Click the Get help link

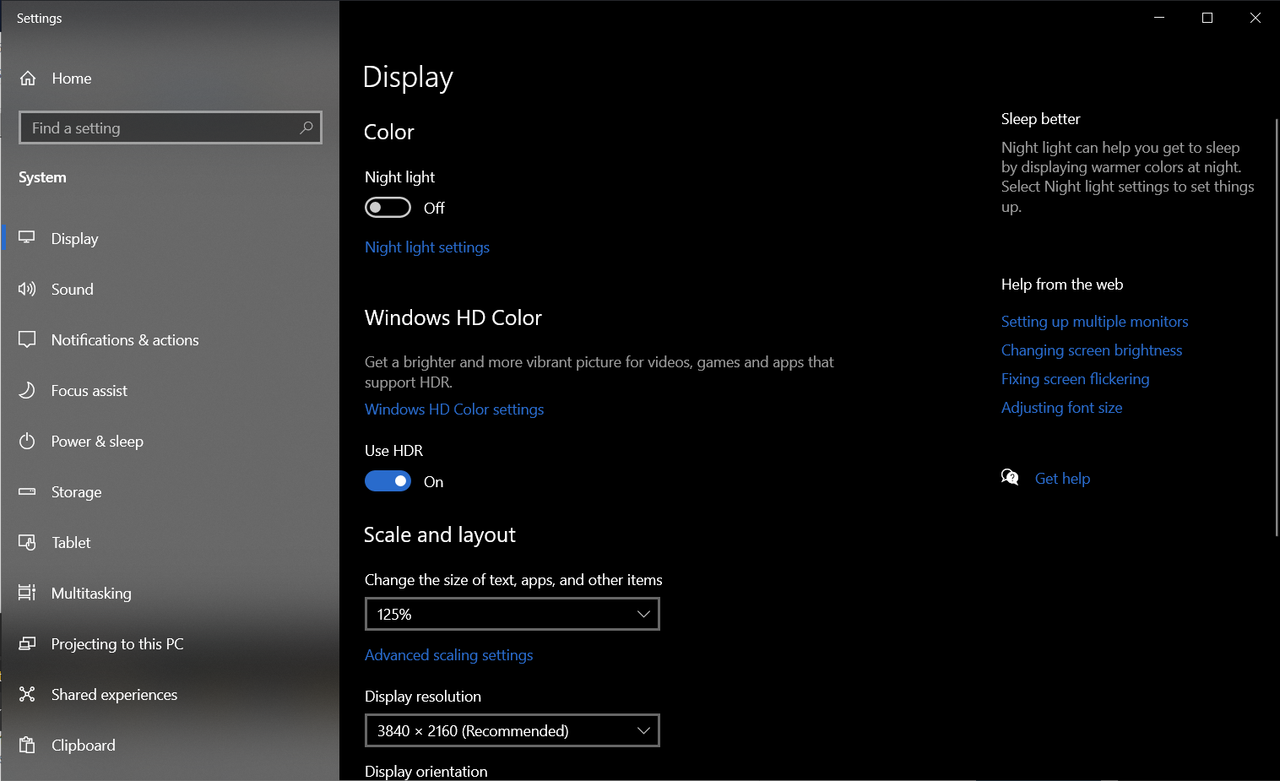click(1062, 478)
